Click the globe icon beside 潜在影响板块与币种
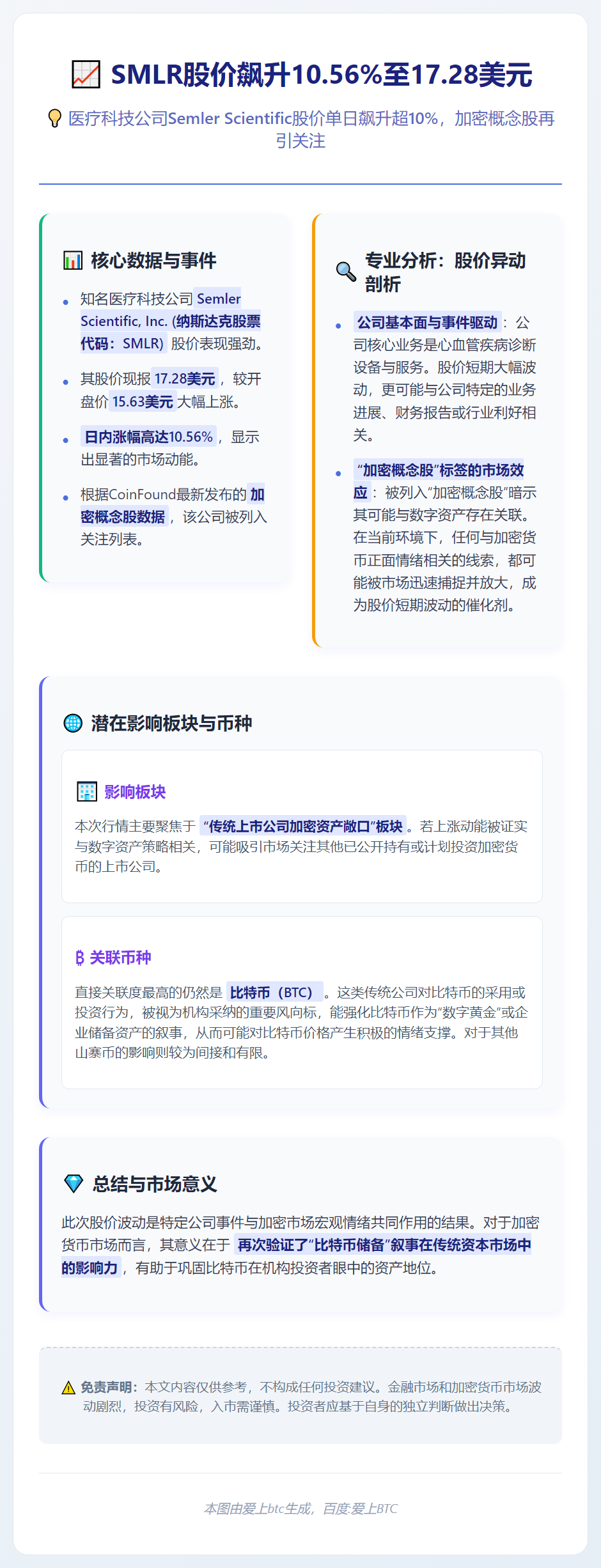 tap(73, 723)
